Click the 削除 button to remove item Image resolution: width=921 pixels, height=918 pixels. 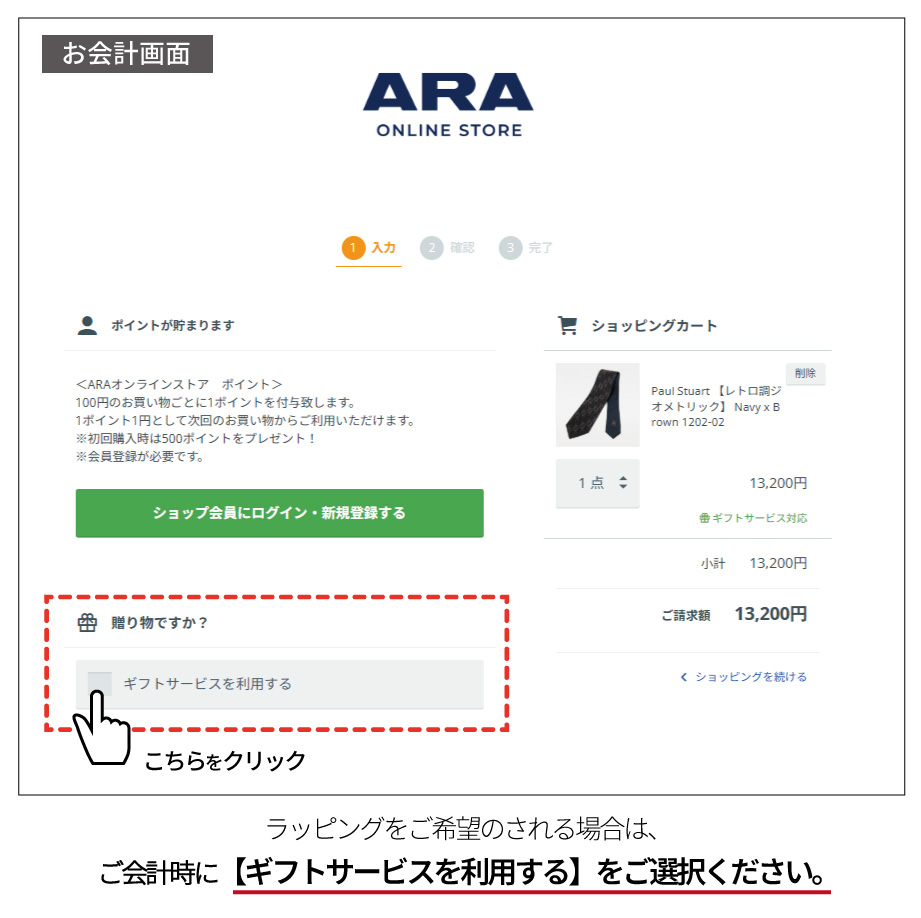click(x=805, y=374)
